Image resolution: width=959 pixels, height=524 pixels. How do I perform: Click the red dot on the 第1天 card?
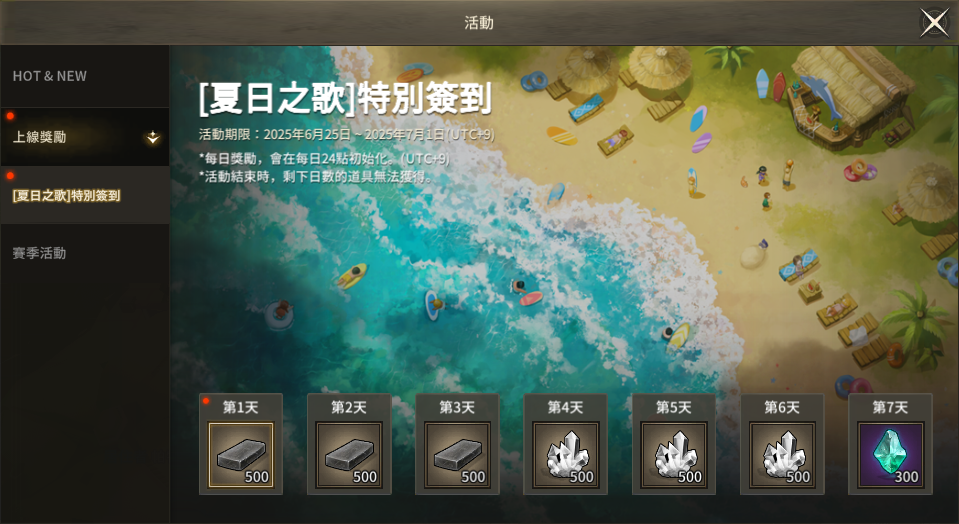coord(206,401)
